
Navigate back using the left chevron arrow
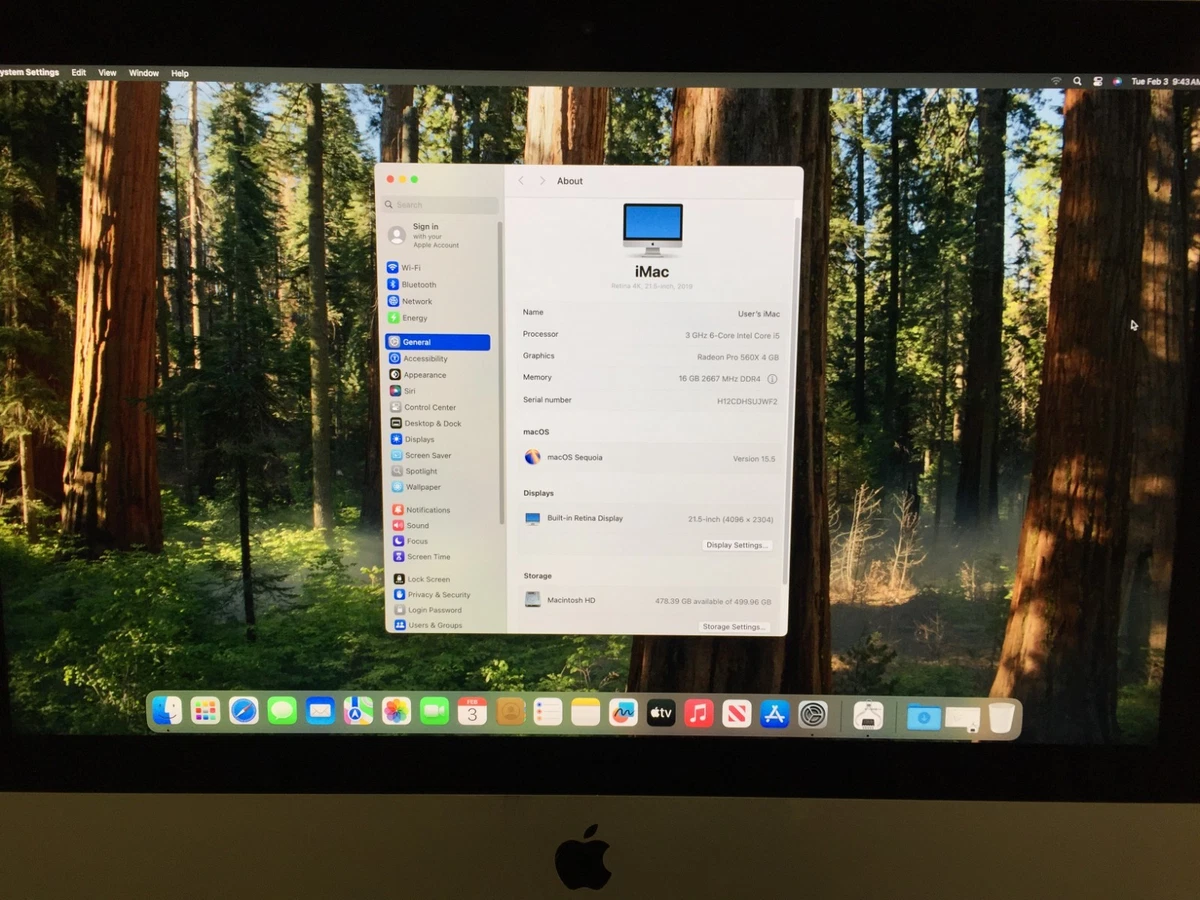pyautogui.click(x=521, y=180)
